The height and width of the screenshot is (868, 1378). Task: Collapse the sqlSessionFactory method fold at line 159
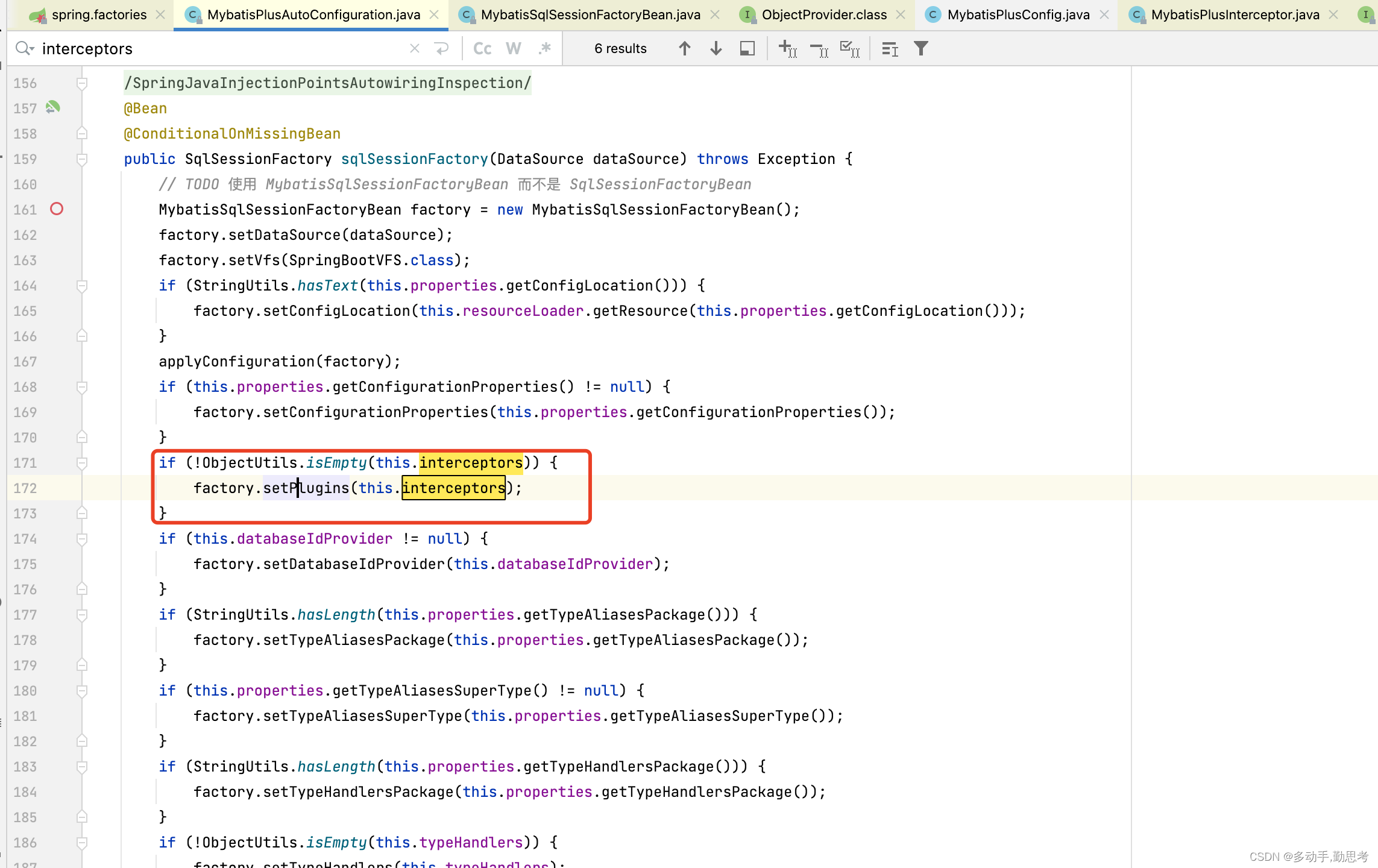coord(83,159)
